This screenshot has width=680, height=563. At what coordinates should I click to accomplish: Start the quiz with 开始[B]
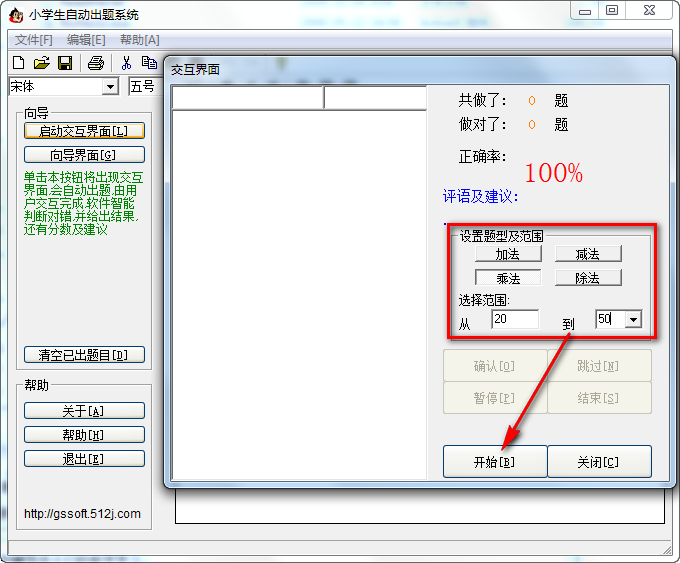(x=495, y=462)
